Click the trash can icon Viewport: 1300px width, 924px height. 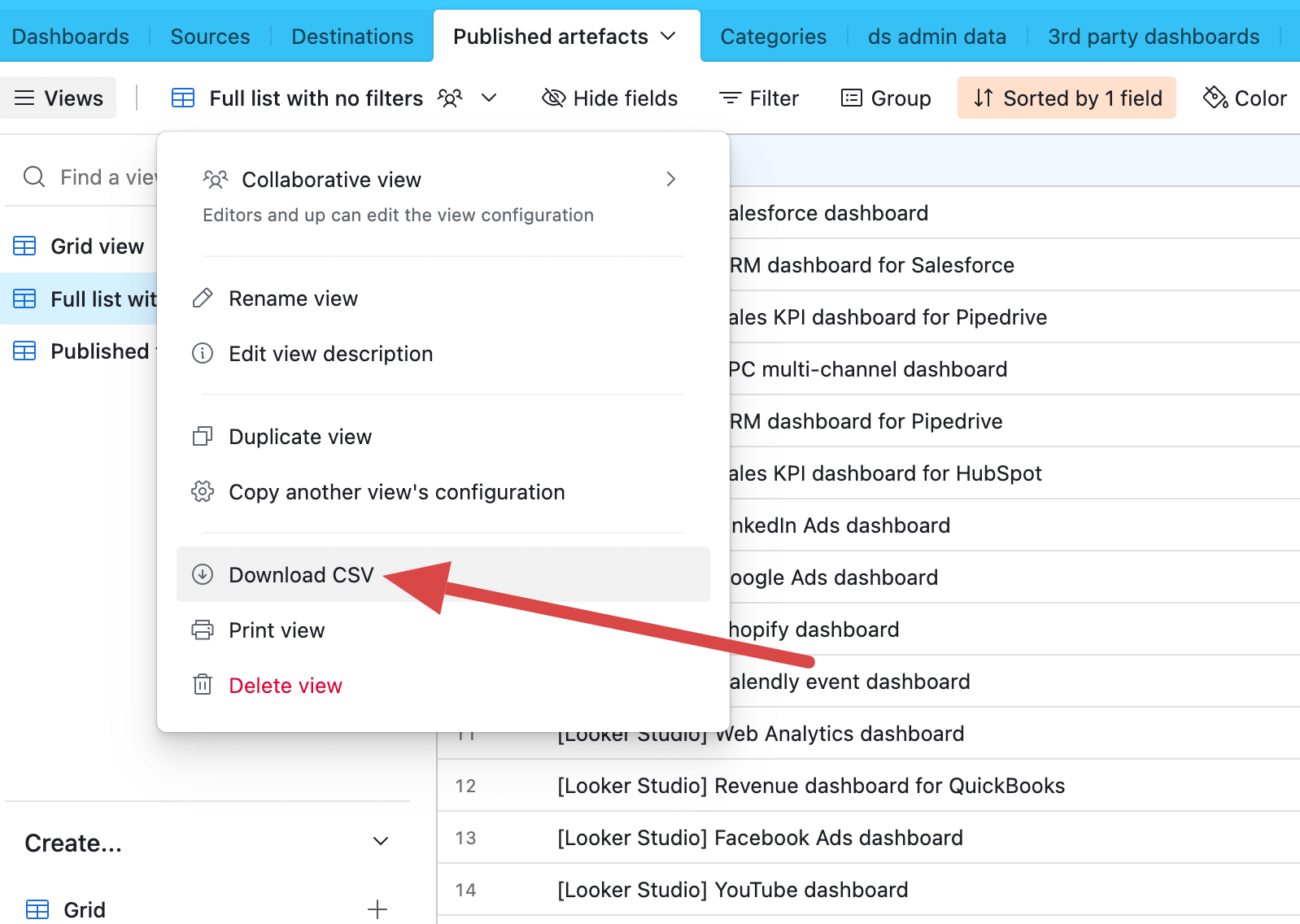(x=202, y=685)
